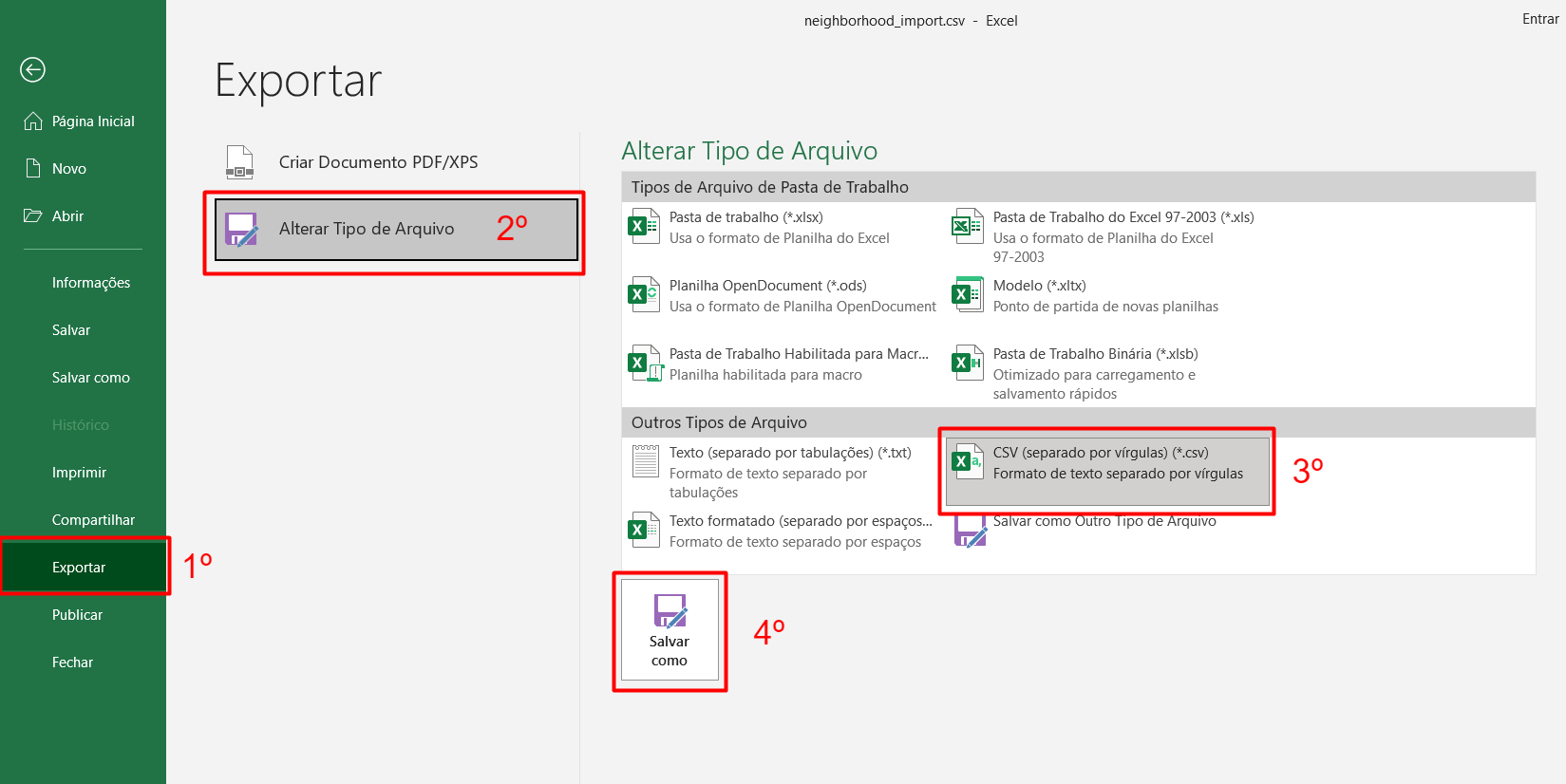Click the Salvar como button label
The image size is (1566, 784).
(670, 651)
